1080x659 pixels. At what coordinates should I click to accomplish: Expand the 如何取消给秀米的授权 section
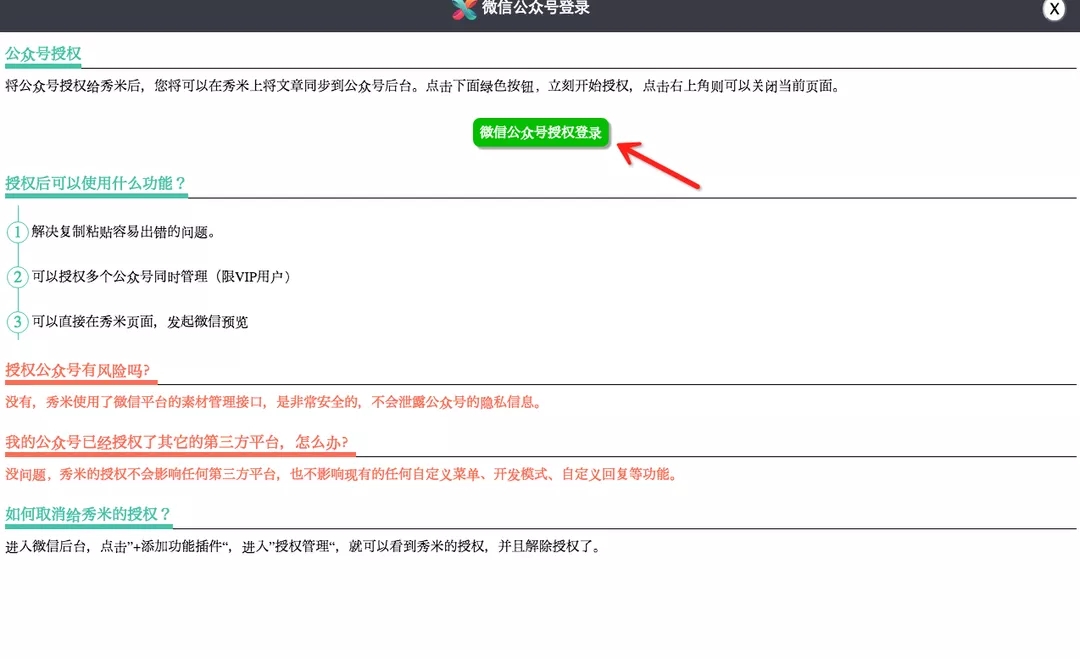86,513
